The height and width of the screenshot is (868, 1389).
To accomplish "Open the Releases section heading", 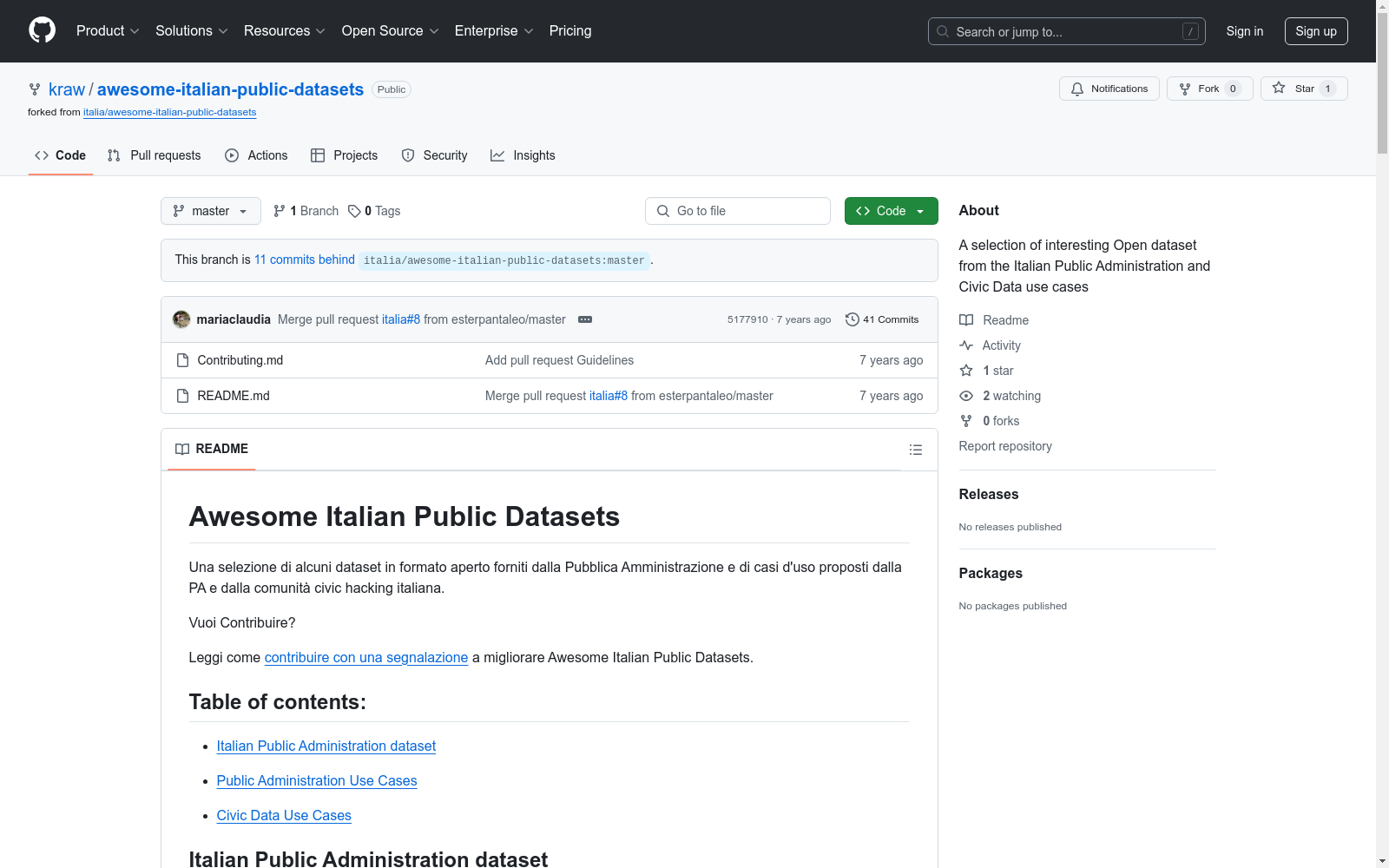I will coord(989,494).
